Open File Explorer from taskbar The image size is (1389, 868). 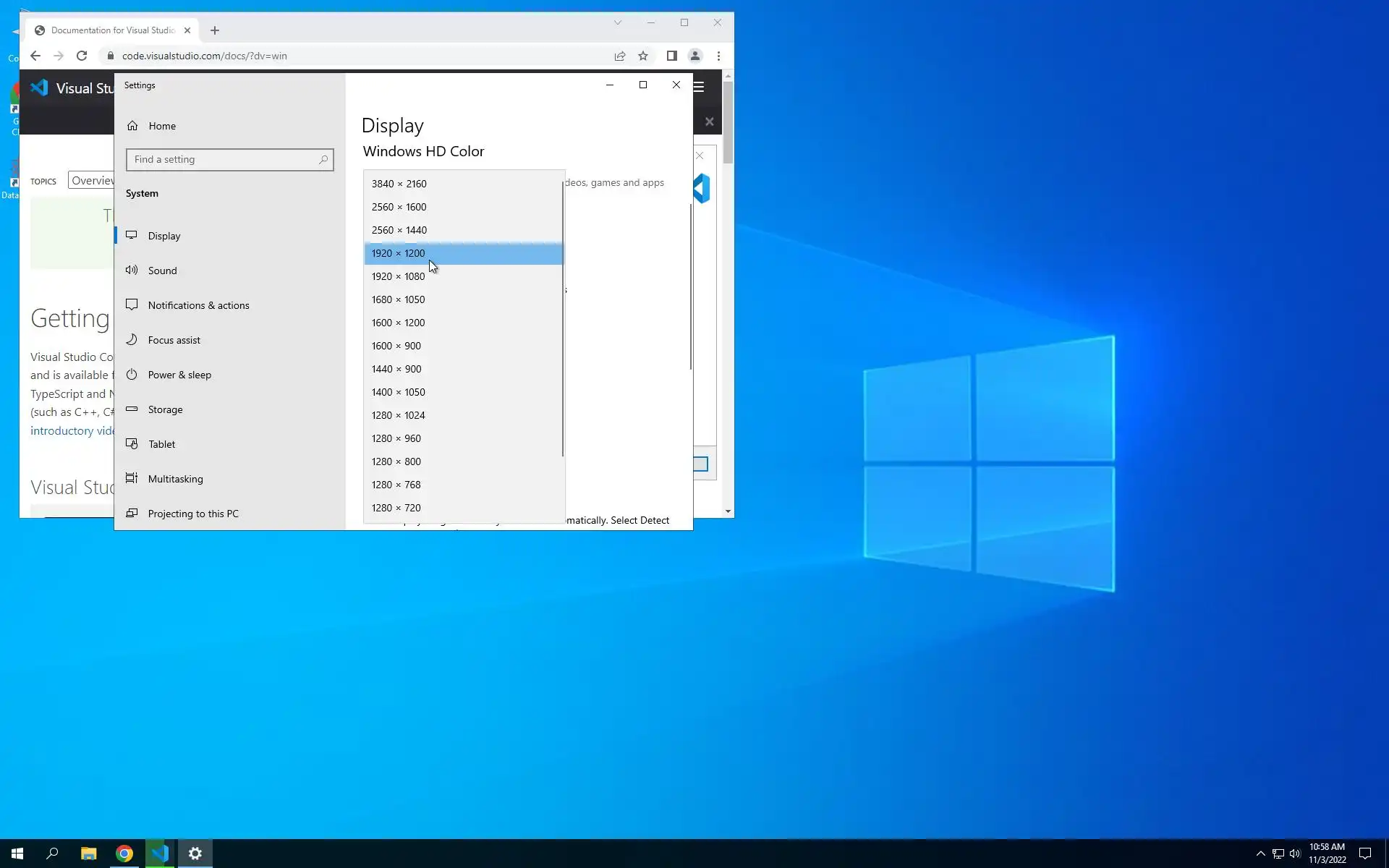88,854
